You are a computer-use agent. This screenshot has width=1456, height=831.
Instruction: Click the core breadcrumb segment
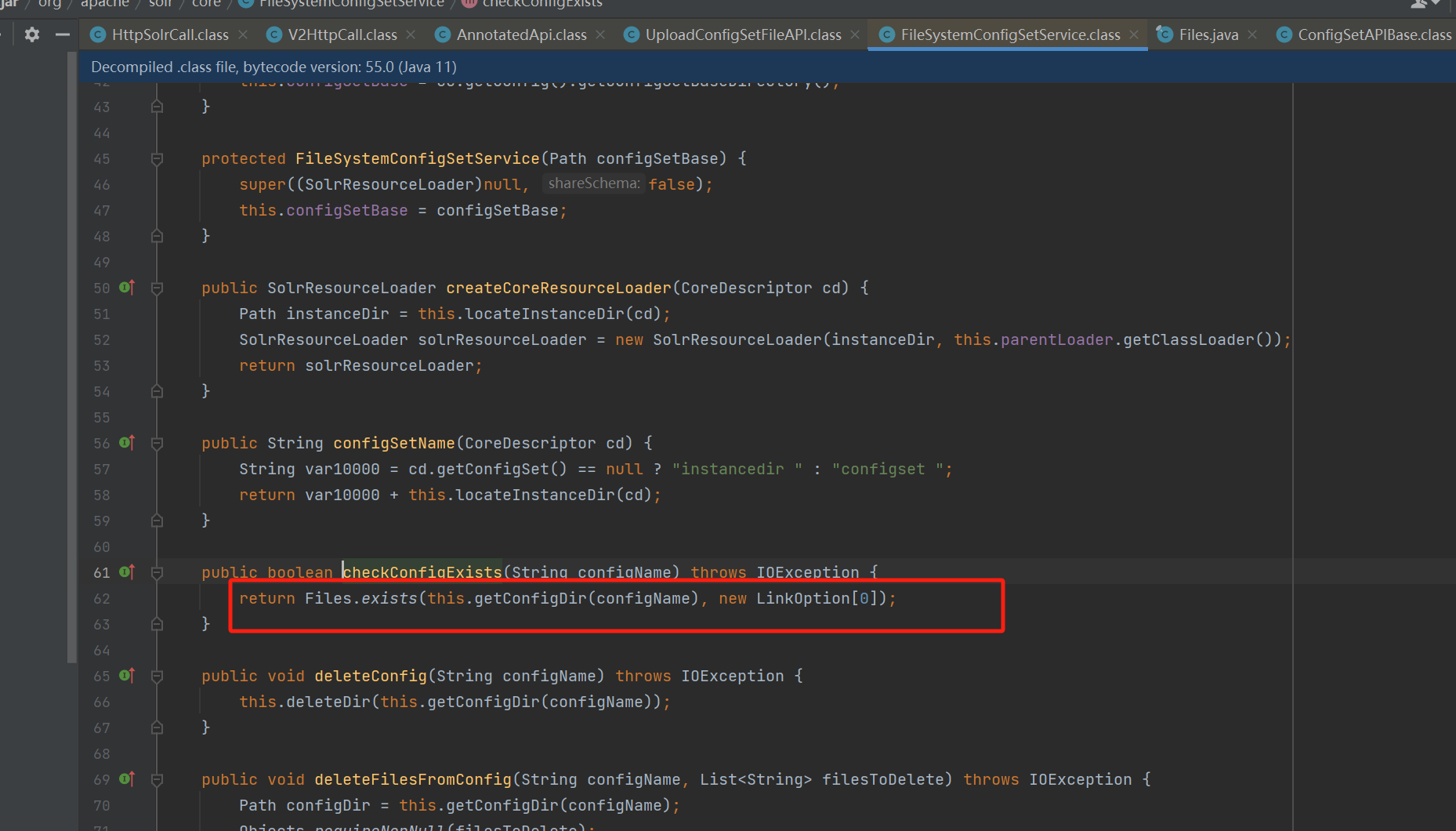(x=206, y=4)
